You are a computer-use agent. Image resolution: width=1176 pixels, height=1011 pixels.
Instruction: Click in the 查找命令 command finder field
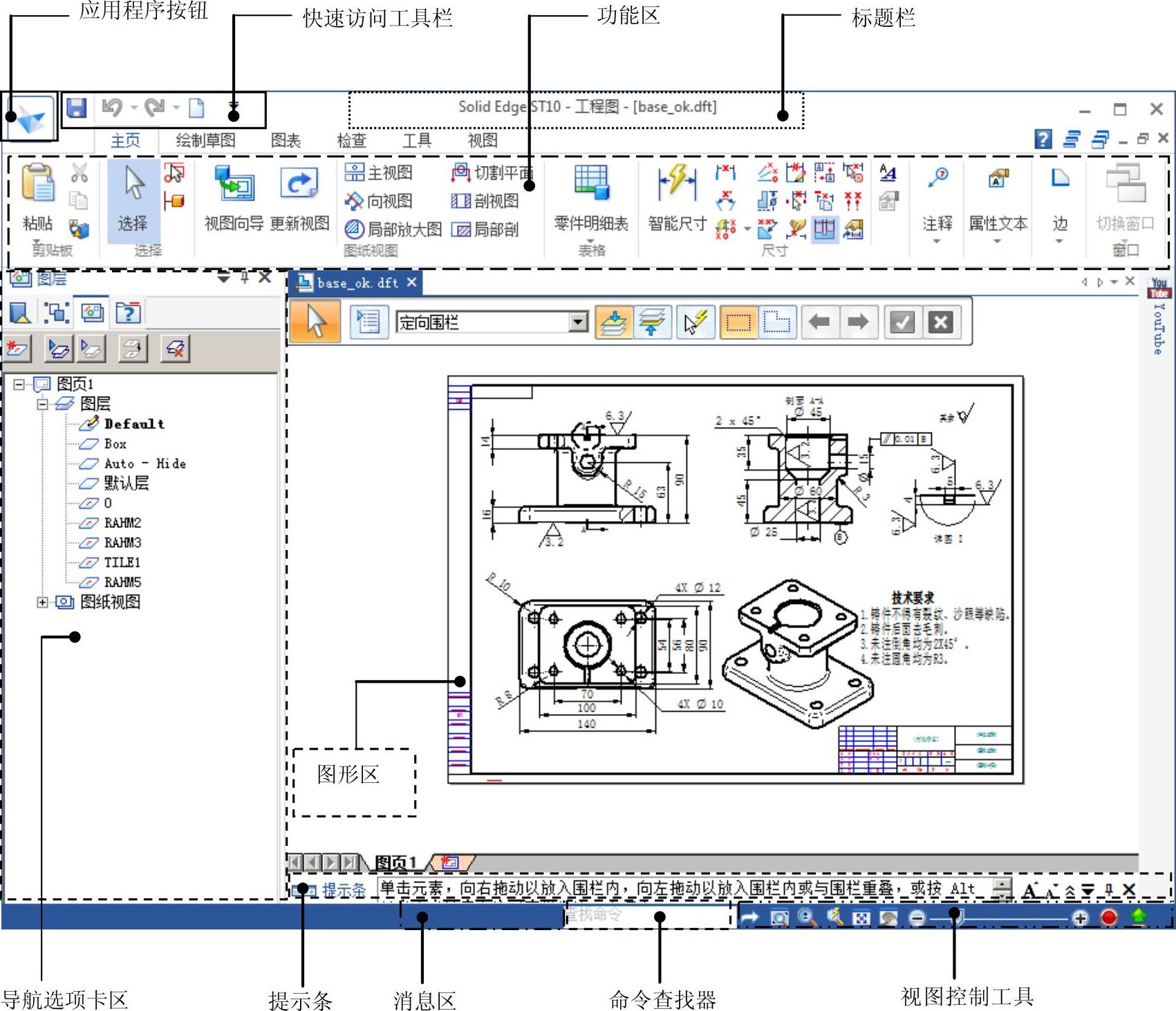pos(647,915)
